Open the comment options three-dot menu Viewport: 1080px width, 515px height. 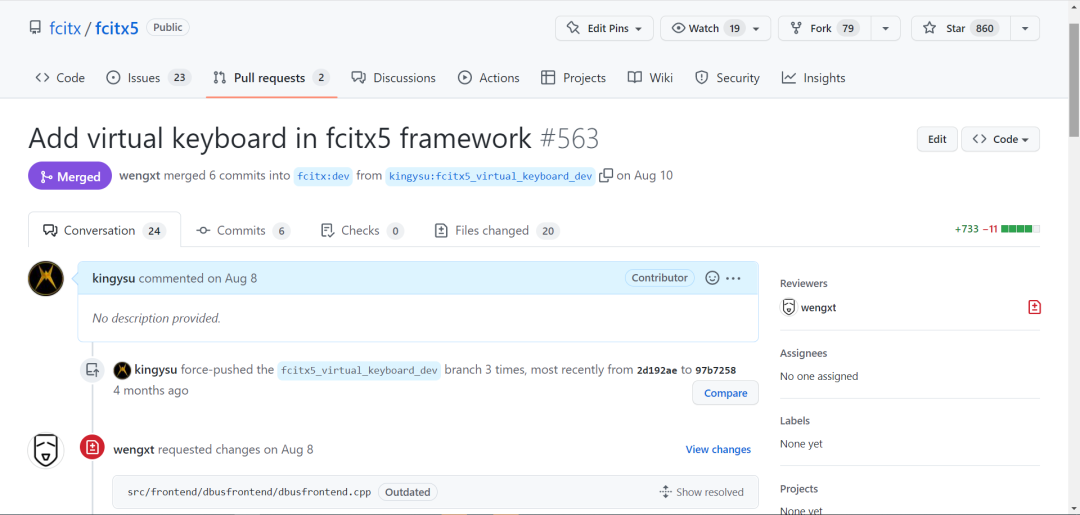(734, 278)
